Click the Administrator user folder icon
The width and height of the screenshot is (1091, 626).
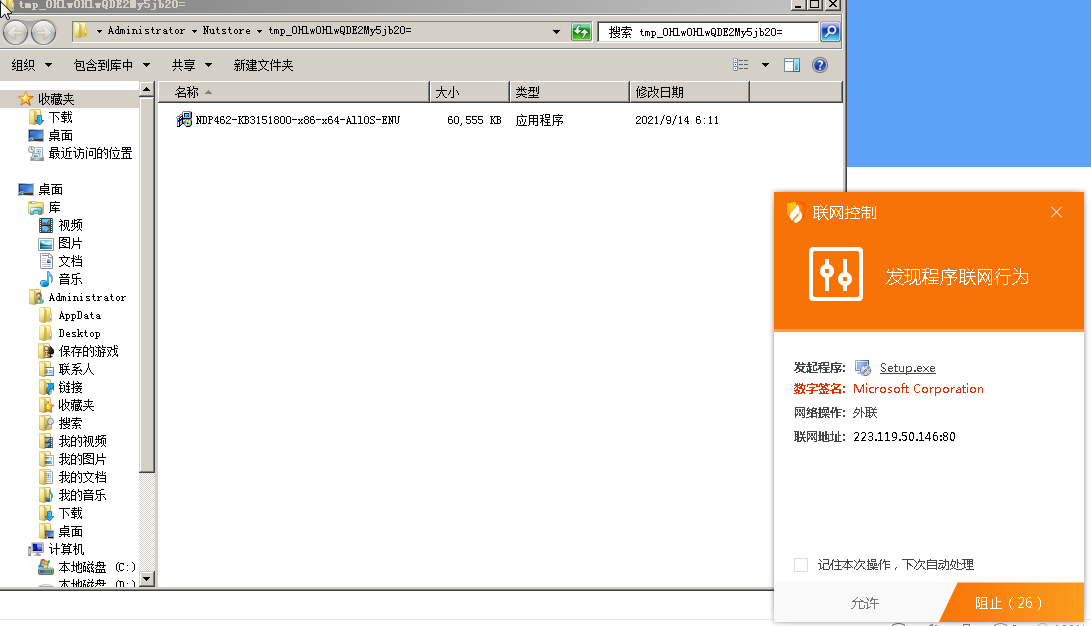(36, 297)
